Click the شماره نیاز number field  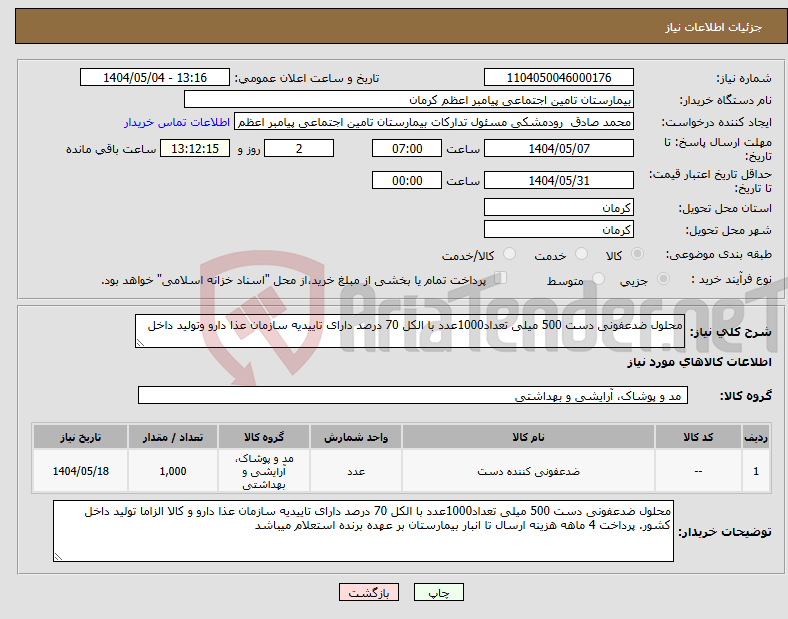559,77
